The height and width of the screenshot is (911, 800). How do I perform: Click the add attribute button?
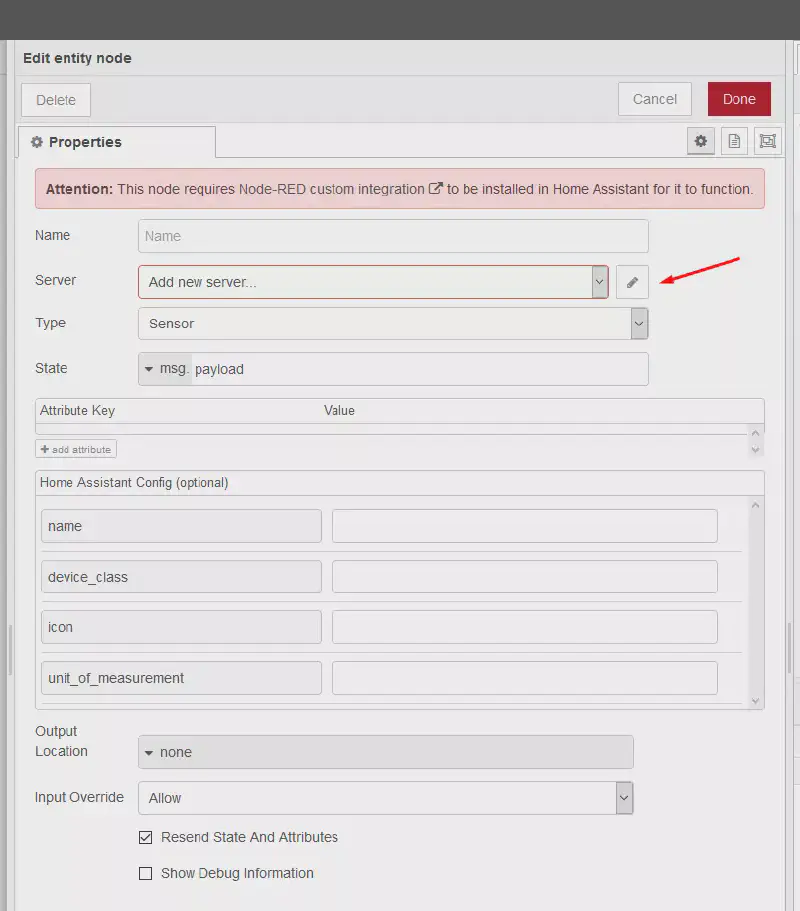point(76,449)
